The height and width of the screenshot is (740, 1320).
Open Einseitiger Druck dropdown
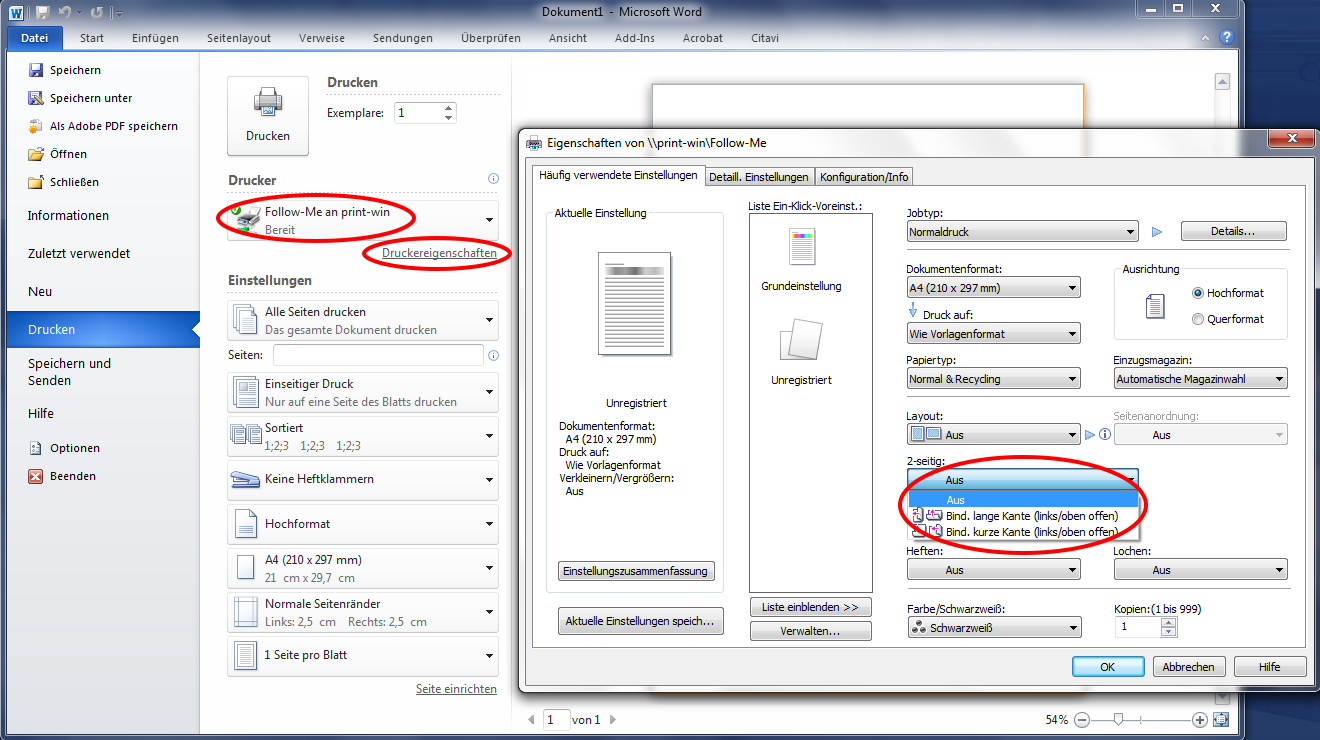pos(363,392)
